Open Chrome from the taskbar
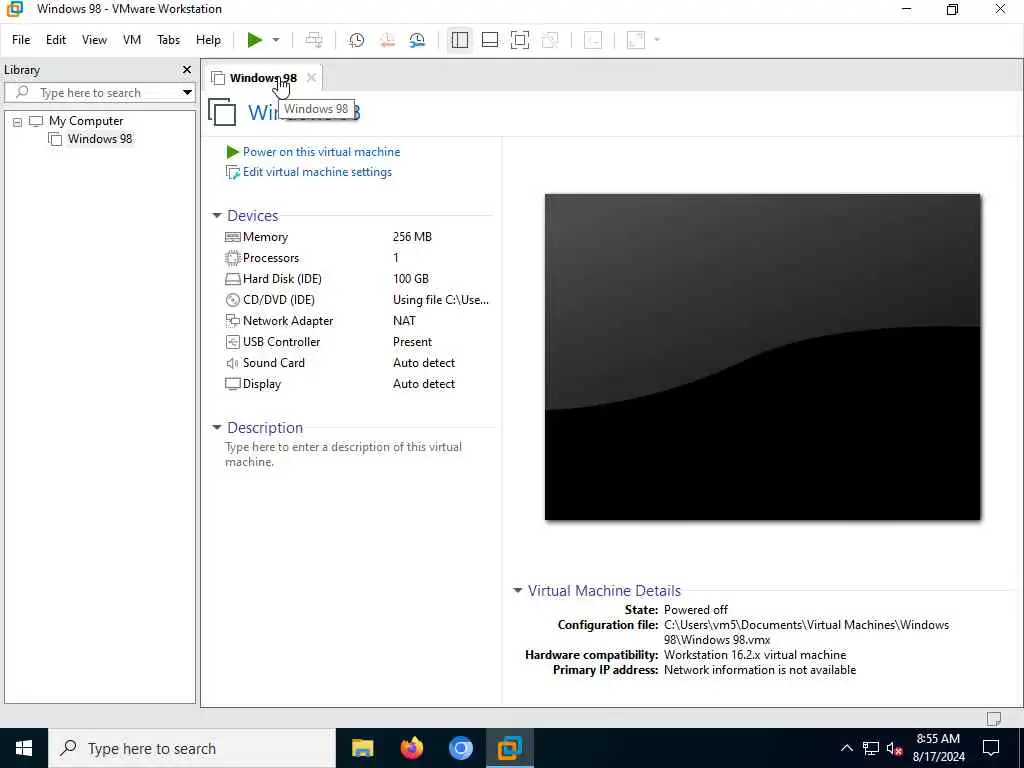 click(460, 748)
